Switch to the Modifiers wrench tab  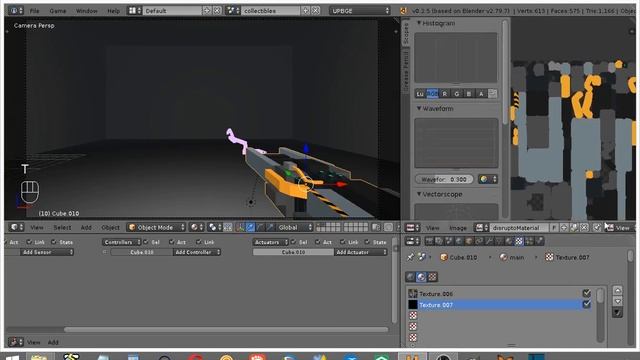tap(489, 241)
